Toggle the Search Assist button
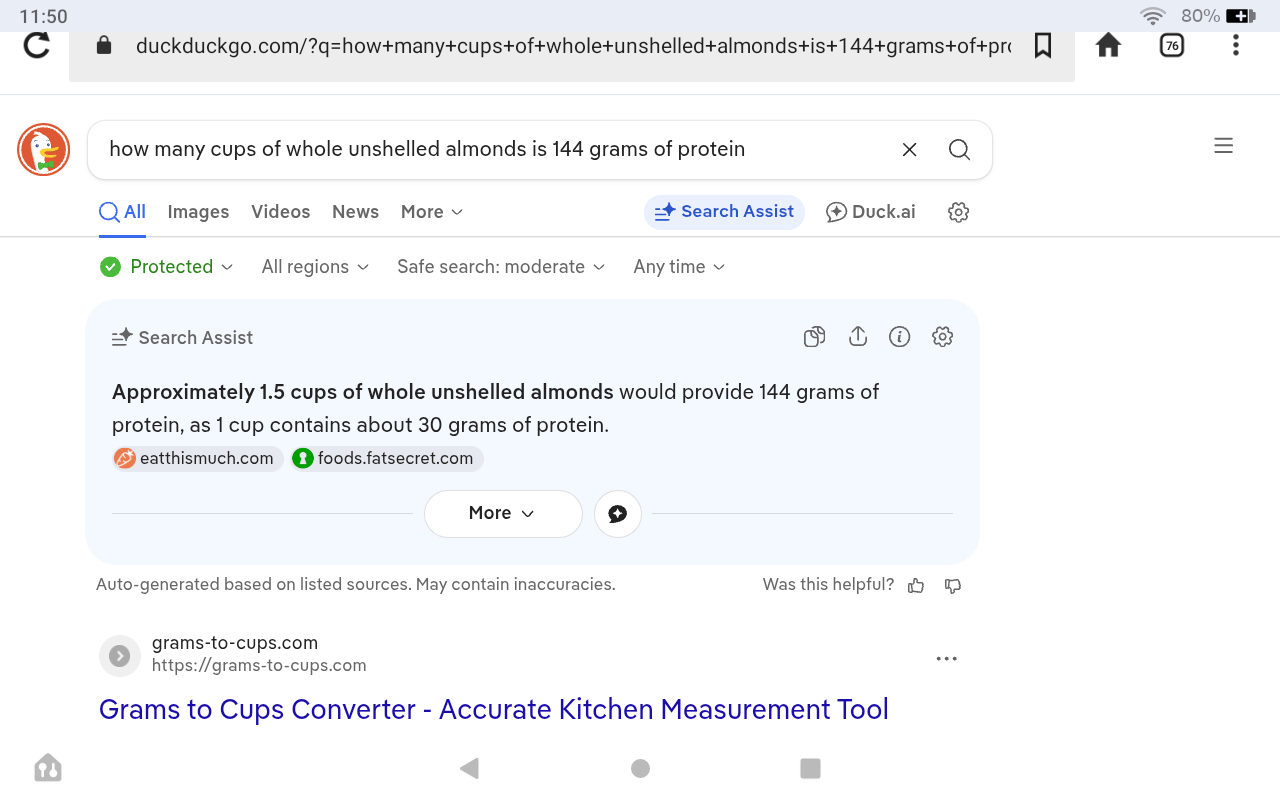Screen dimensions: 1280x800 click(x=724, y=212)
